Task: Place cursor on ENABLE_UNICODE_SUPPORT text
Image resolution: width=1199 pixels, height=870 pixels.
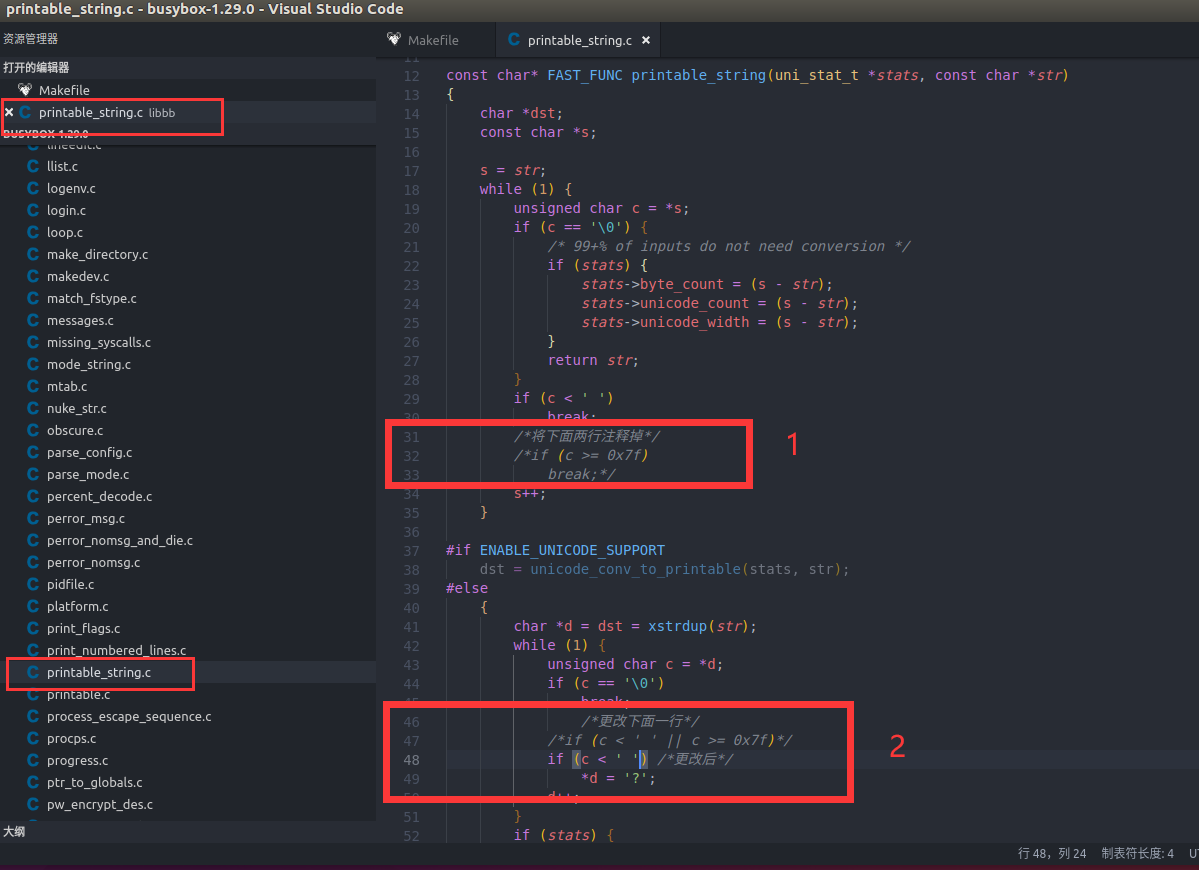Action: (x=572, y=550)
